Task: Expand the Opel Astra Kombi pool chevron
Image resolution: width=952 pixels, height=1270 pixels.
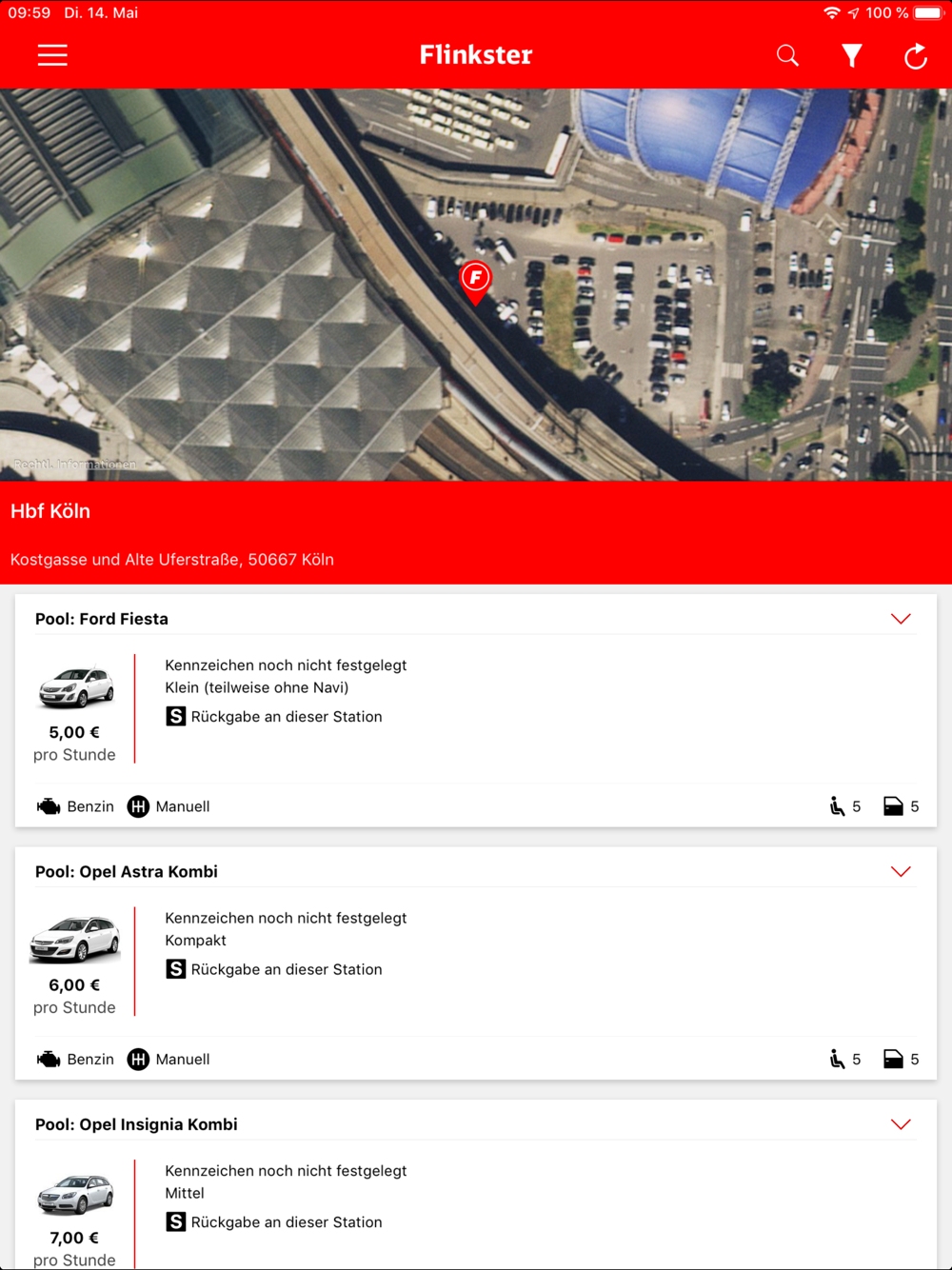Action: [x=901, y=871]
